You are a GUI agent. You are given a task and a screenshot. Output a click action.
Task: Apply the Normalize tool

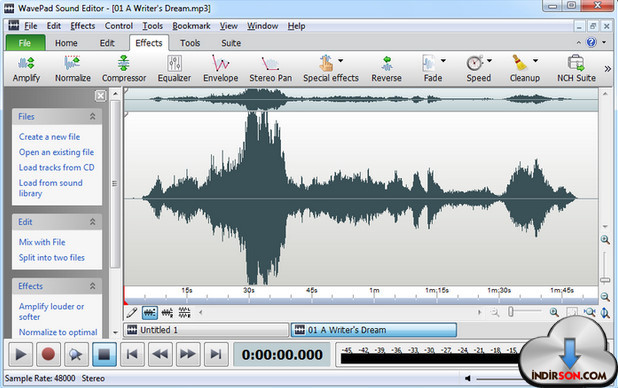73,68
